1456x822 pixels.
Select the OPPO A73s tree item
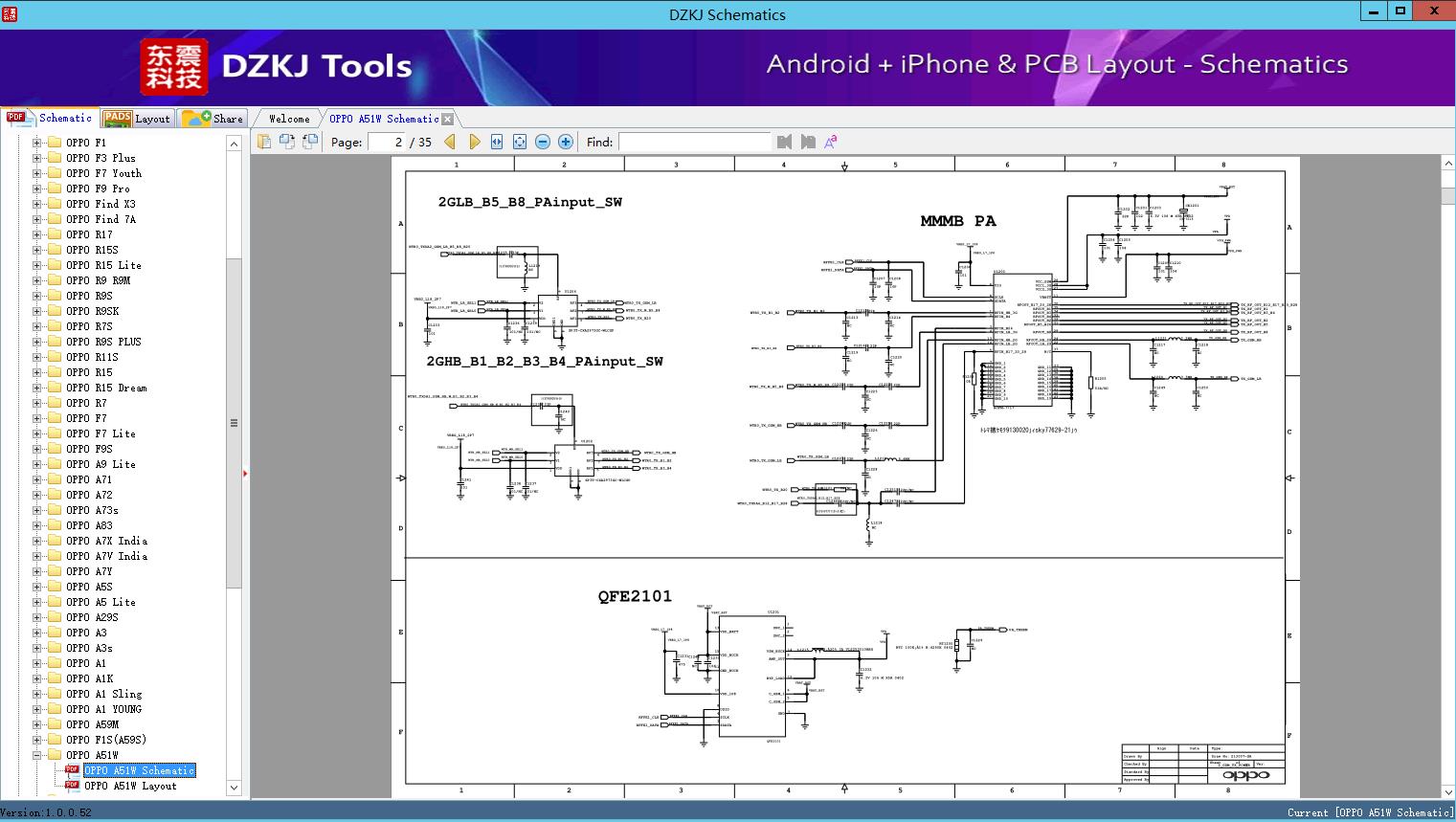tap(92, 510)
